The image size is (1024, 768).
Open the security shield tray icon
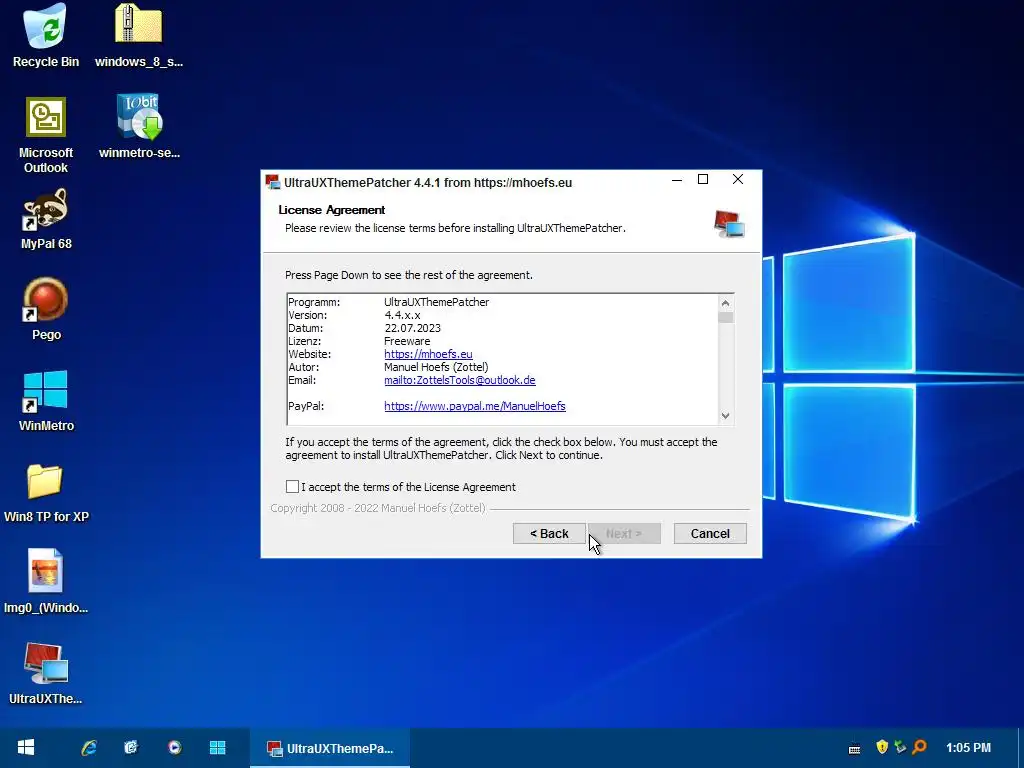coord(882,746)
